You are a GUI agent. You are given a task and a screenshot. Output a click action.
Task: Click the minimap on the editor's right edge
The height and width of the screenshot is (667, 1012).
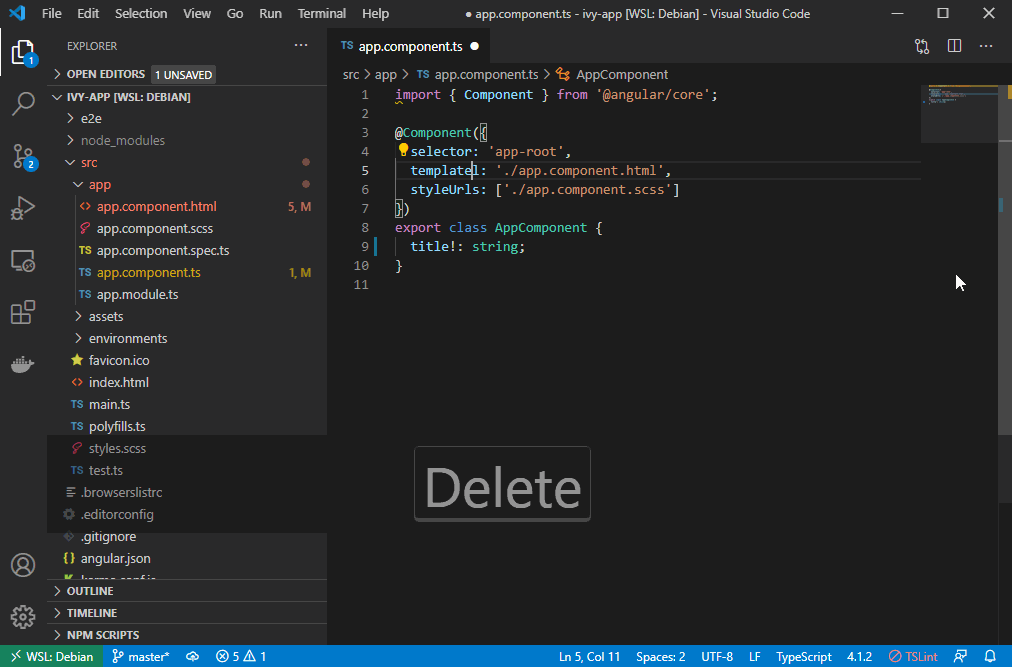point(958,115)
